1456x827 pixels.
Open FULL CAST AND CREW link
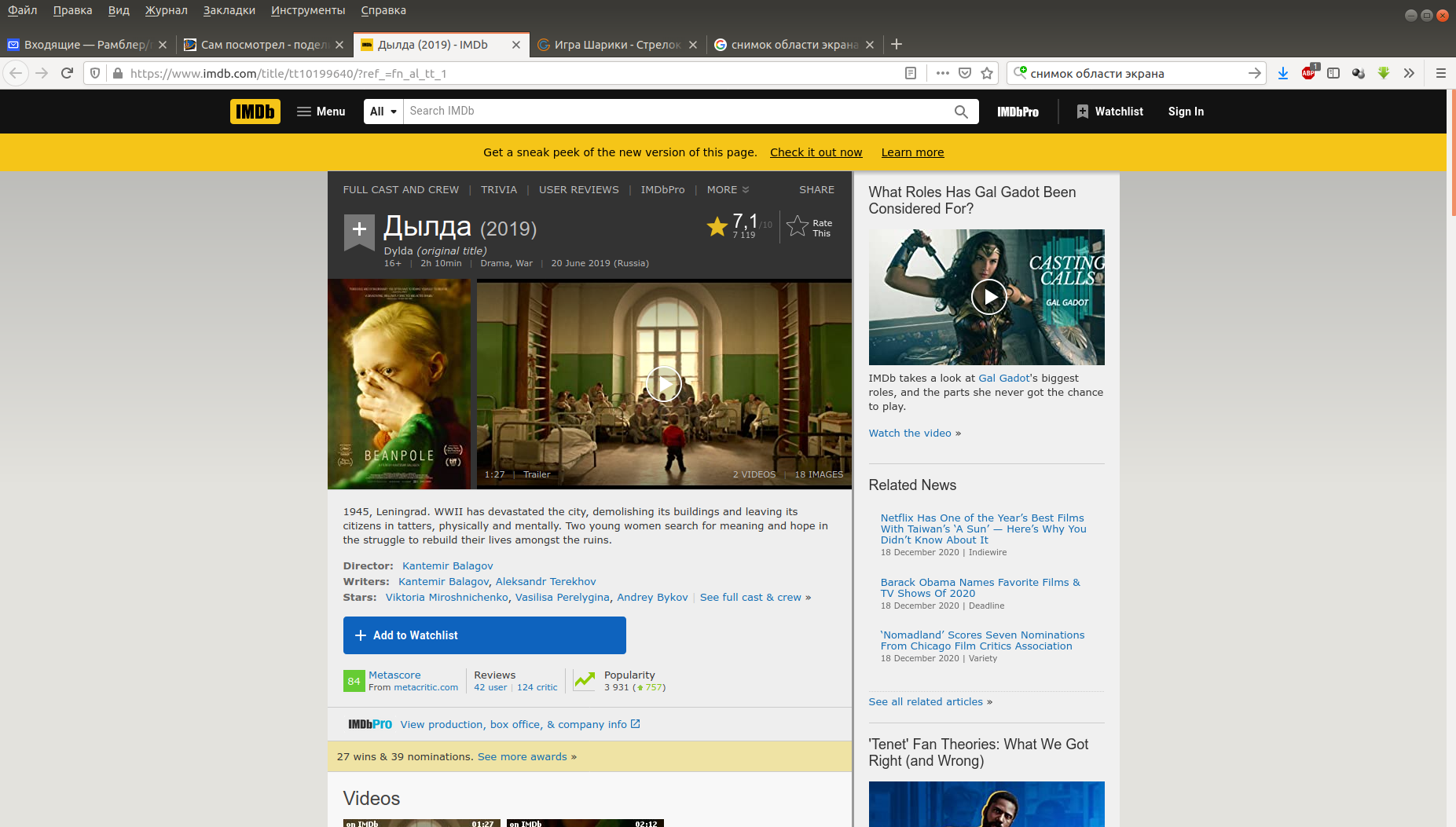[401, 190]
